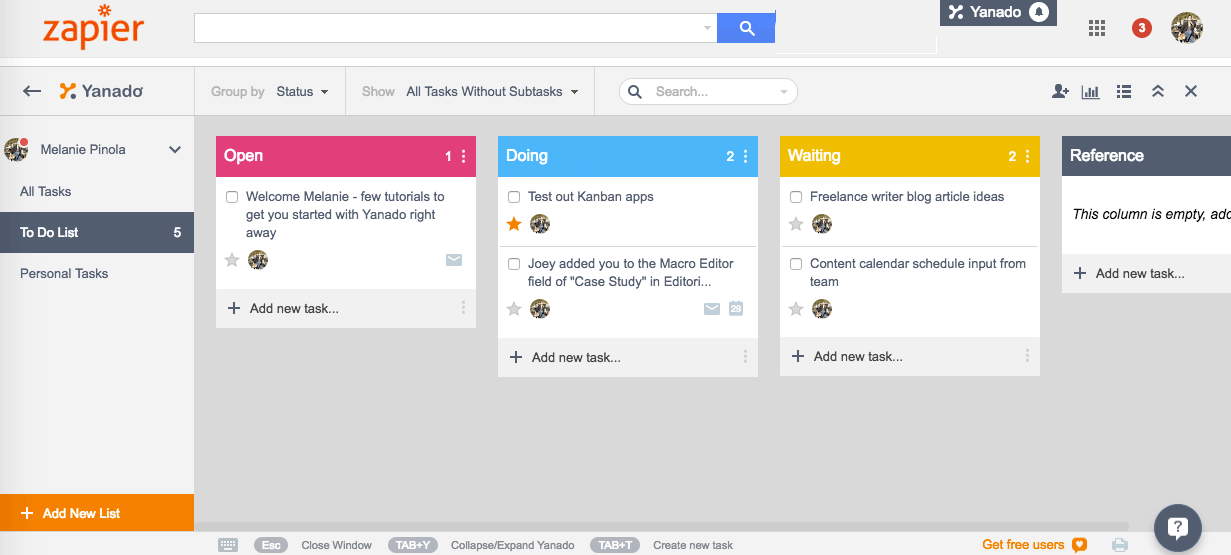This screenshot has height=555, width=1231.
Task: Open the top search box dropdown arrow
Action: [707, 28]
